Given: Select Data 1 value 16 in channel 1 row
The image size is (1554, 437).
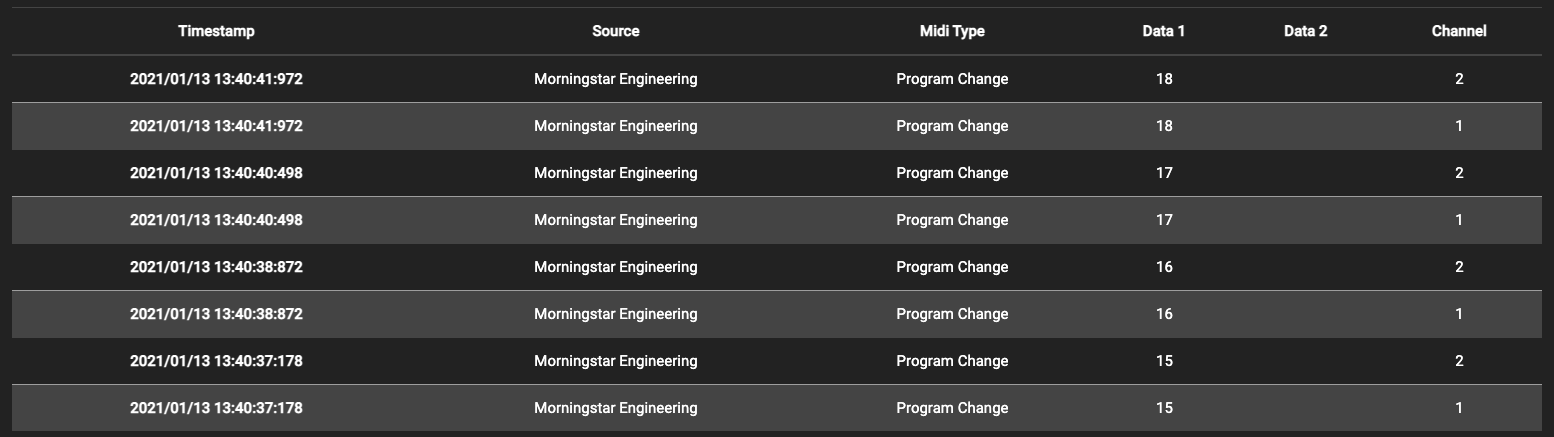Looking at the screenshot, I should point(1164,314).
